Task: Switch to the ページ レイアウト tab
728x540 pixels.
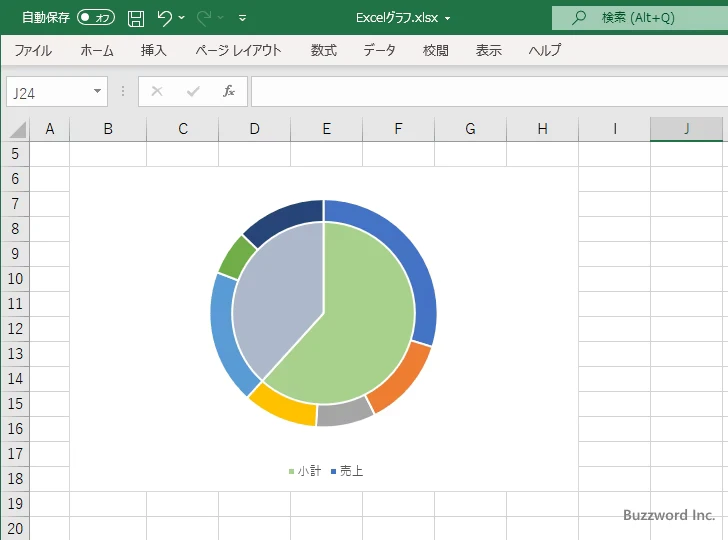Action: pos(238,50)
